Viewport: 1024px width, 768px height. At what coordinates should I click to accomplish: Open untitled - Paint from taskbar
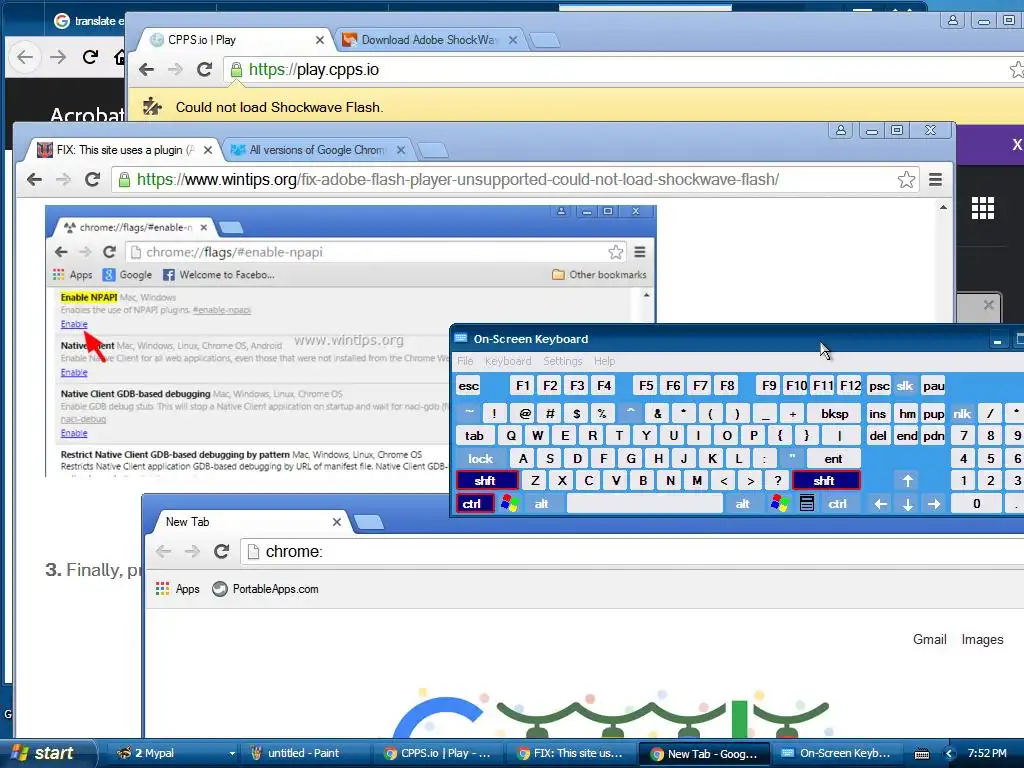click(x=304, y=754)
